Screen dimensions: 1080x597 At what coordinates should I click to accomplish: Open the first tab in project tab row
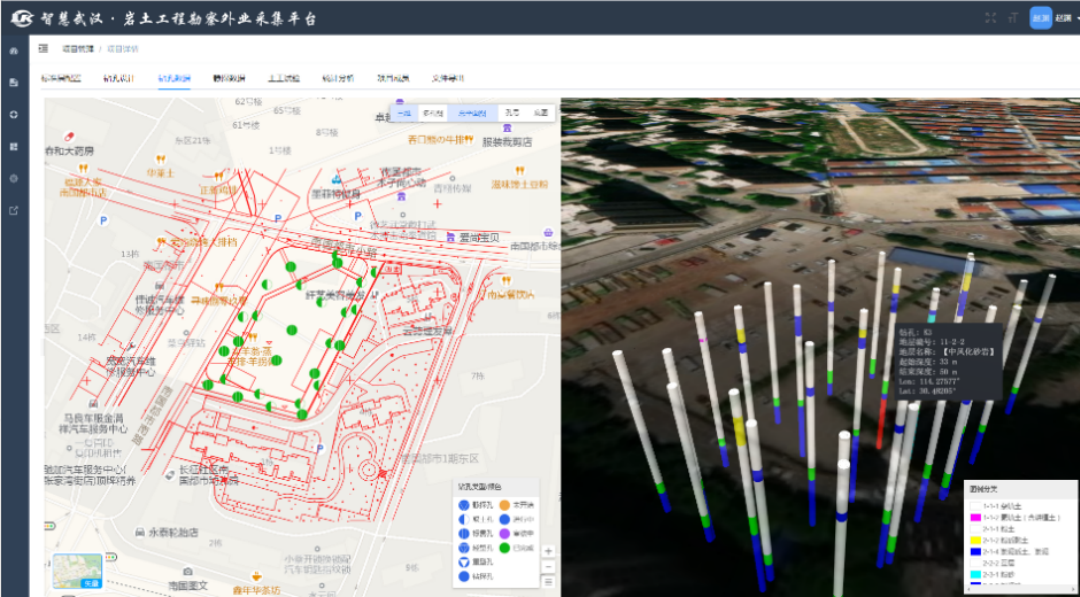[x=61, y=78]
